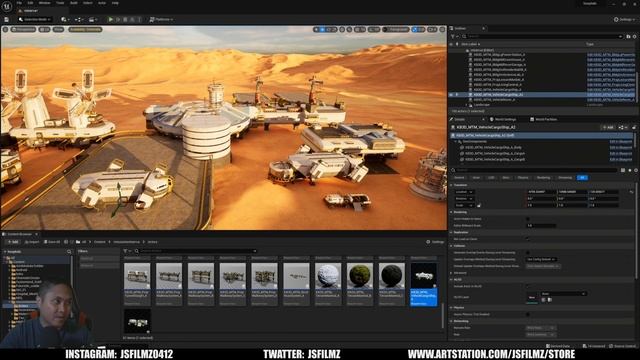Select the Rendering filter in Details
Screen dimensions: 640x360
click(543, 178)
